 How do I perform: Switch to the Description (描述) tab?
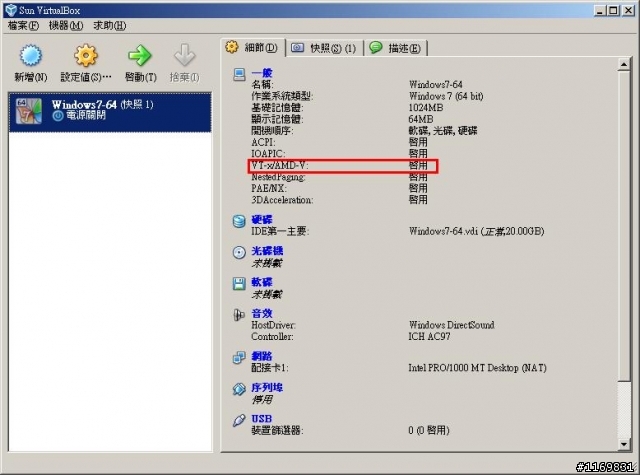pos(396,48)
